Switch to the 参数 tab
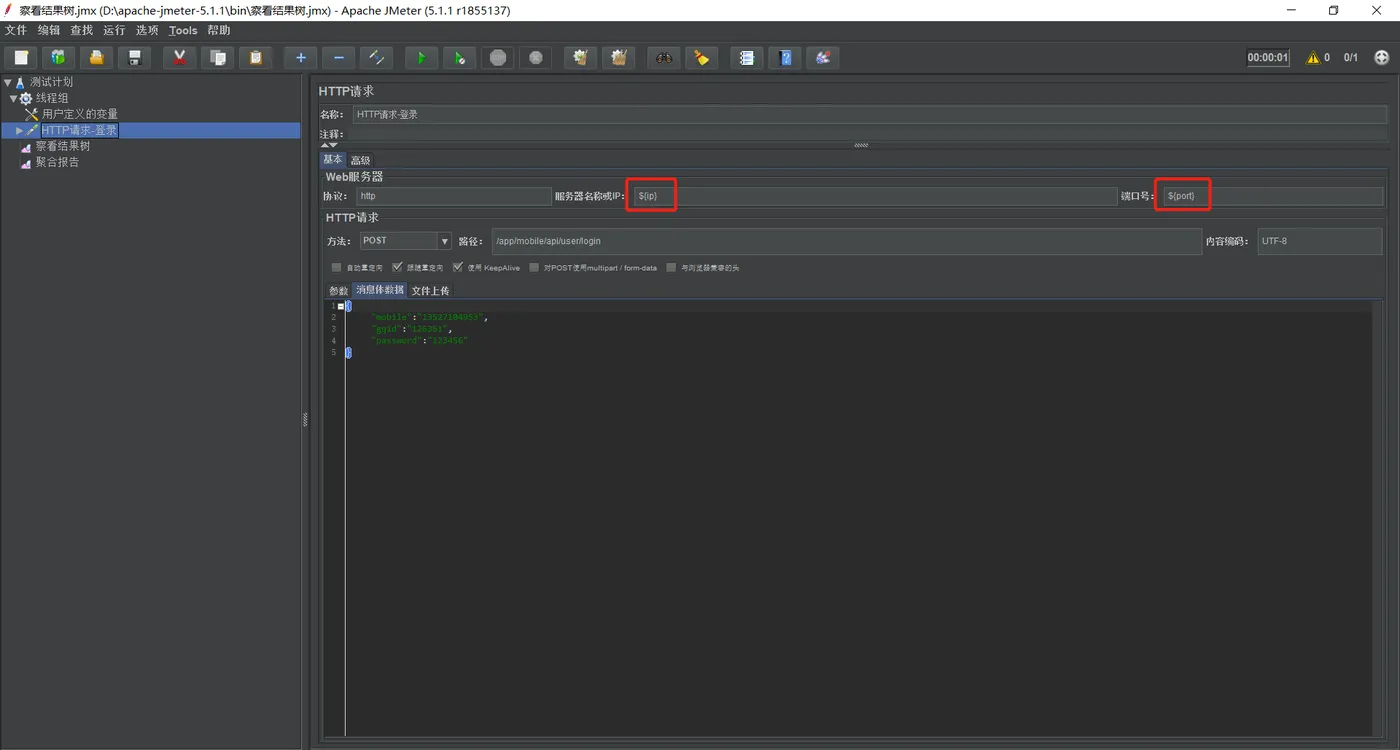Image resolution: width=1400 pixels, height=750 pixels. pos(339,291)
